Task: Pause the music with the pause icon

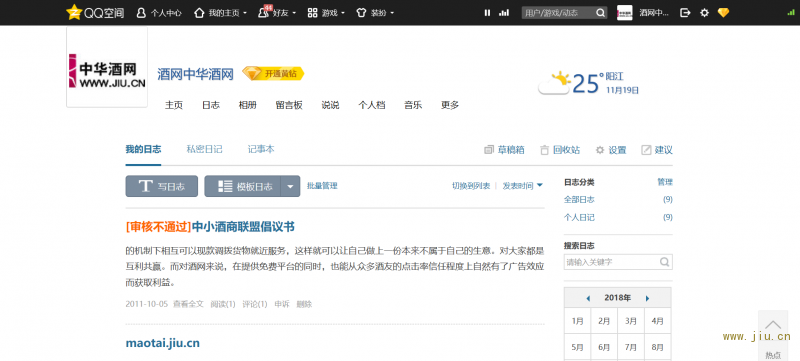Action: pos(487,13)
